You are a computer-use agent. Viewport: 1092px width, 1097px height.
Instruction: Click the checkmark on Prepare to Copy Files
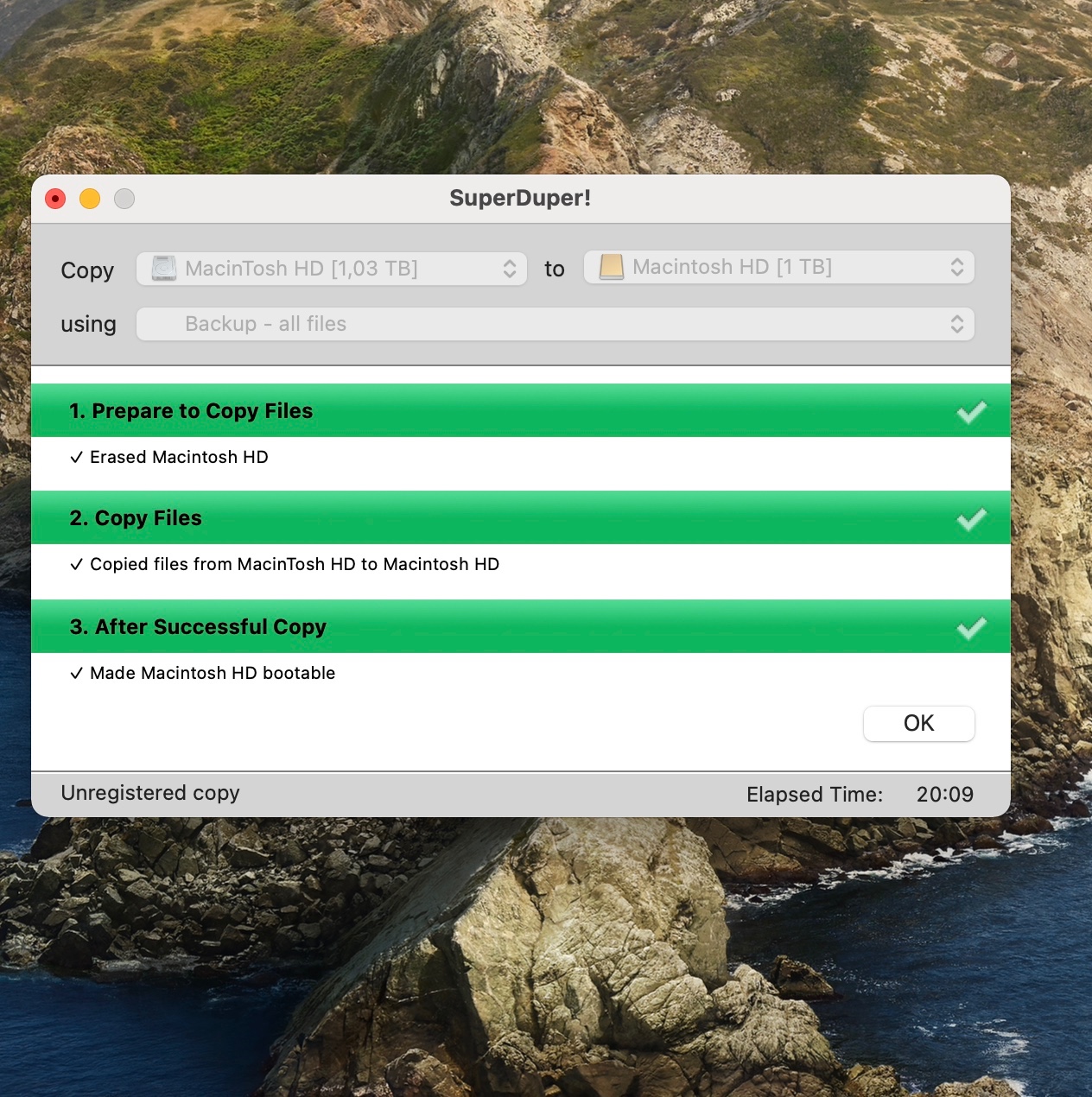click(971, 412)
